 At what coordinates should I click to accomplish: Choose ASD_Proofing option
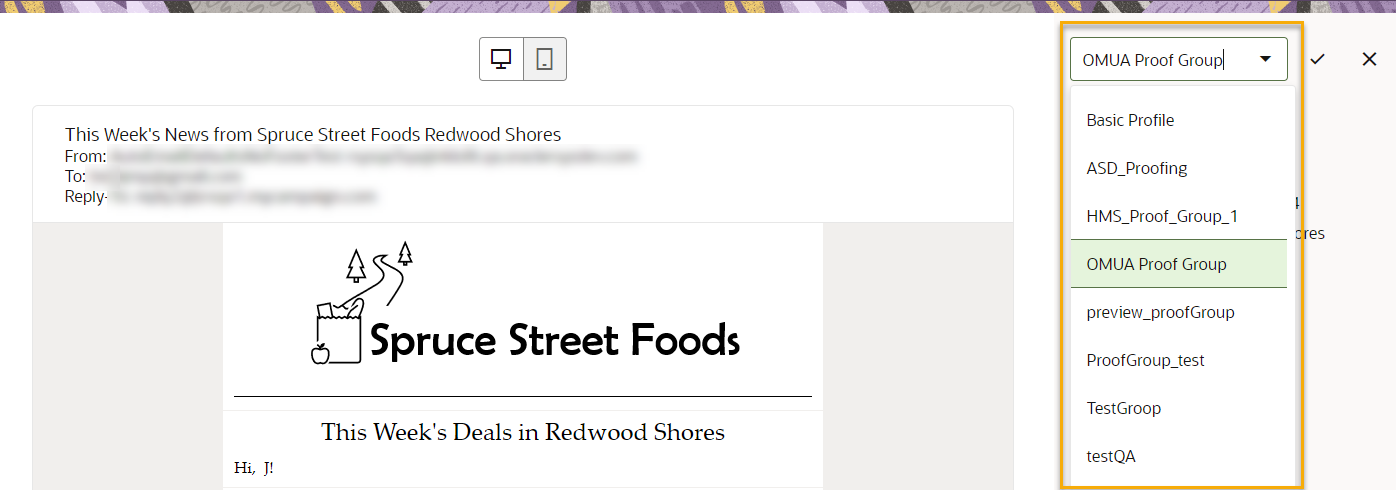point(1136,168)
